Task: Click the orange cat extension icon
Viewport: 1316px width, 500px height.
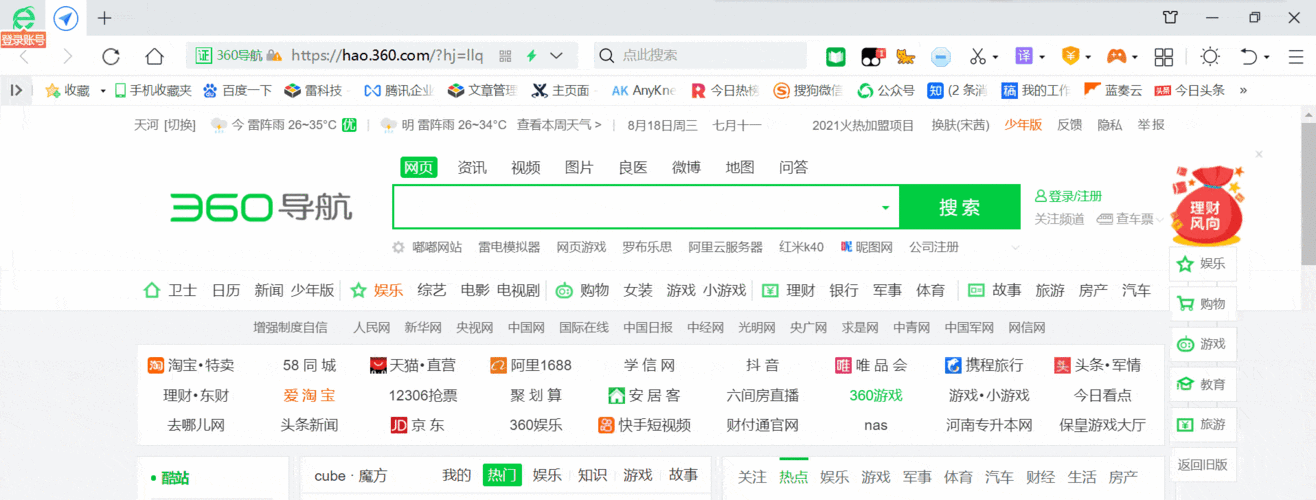Action: click(905, 56)
